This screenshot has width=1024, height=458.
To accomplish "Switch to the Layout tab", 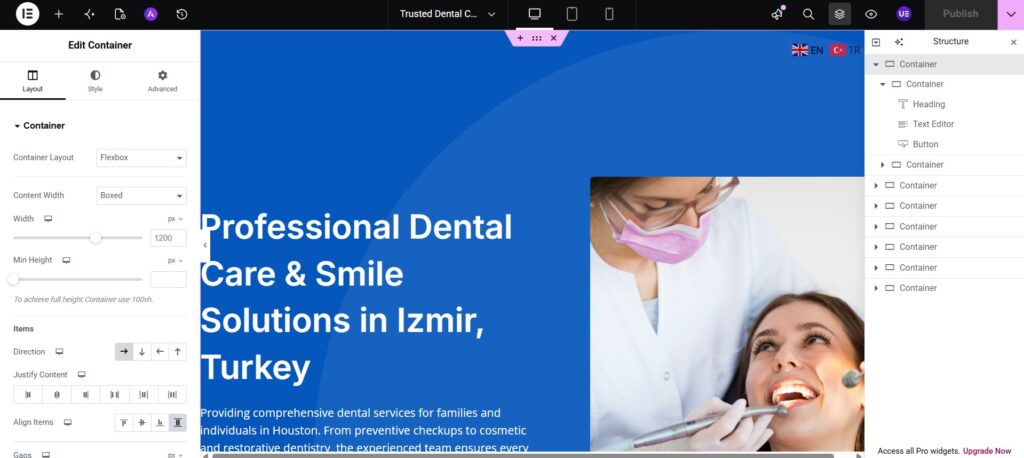I will click(x=33, y=81).
